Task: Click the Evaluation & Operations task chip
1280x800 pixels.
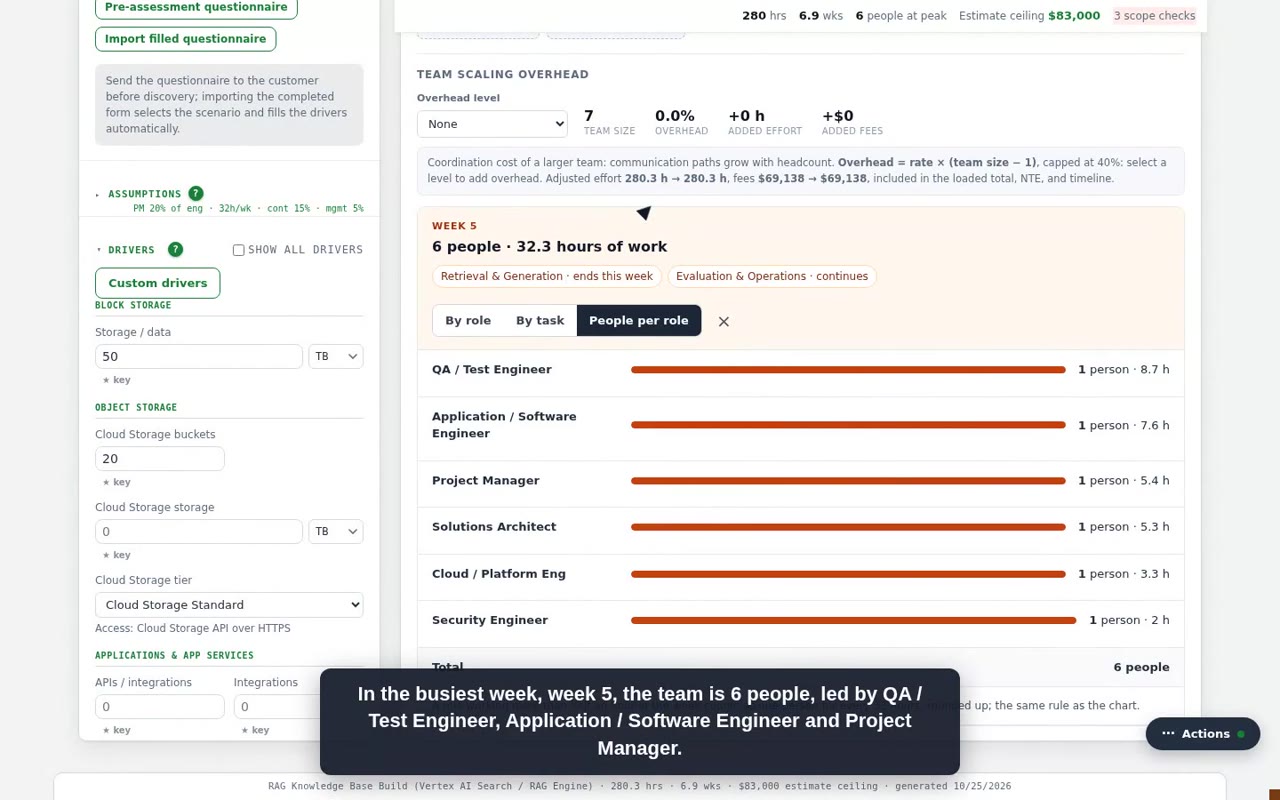Action: tap(772, 276)
